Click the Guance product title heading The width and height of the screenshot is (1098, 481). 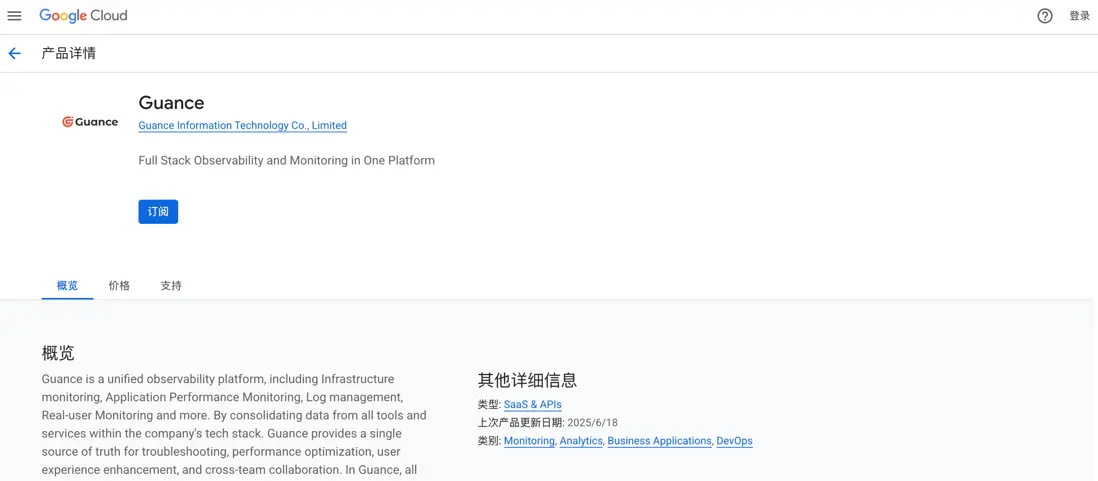171,103
